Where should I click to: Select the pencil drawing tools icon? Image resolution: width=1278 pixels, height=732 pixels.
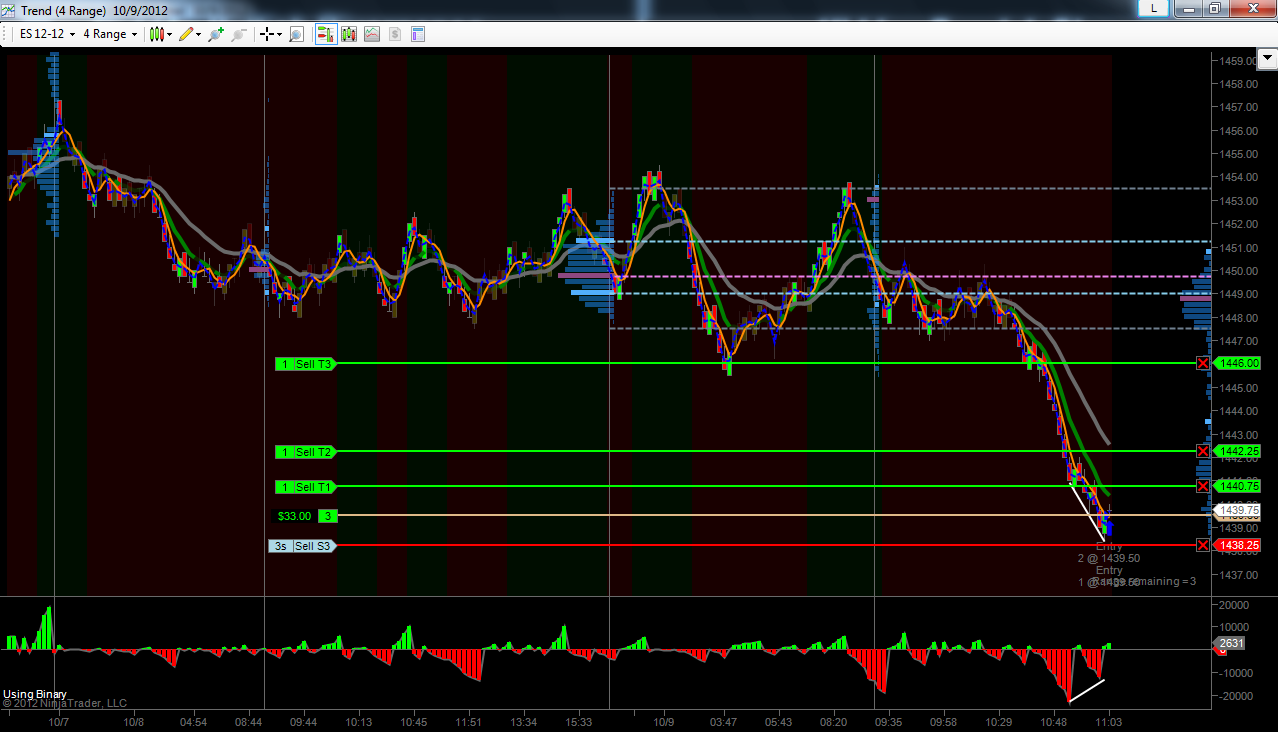(185, 34)
